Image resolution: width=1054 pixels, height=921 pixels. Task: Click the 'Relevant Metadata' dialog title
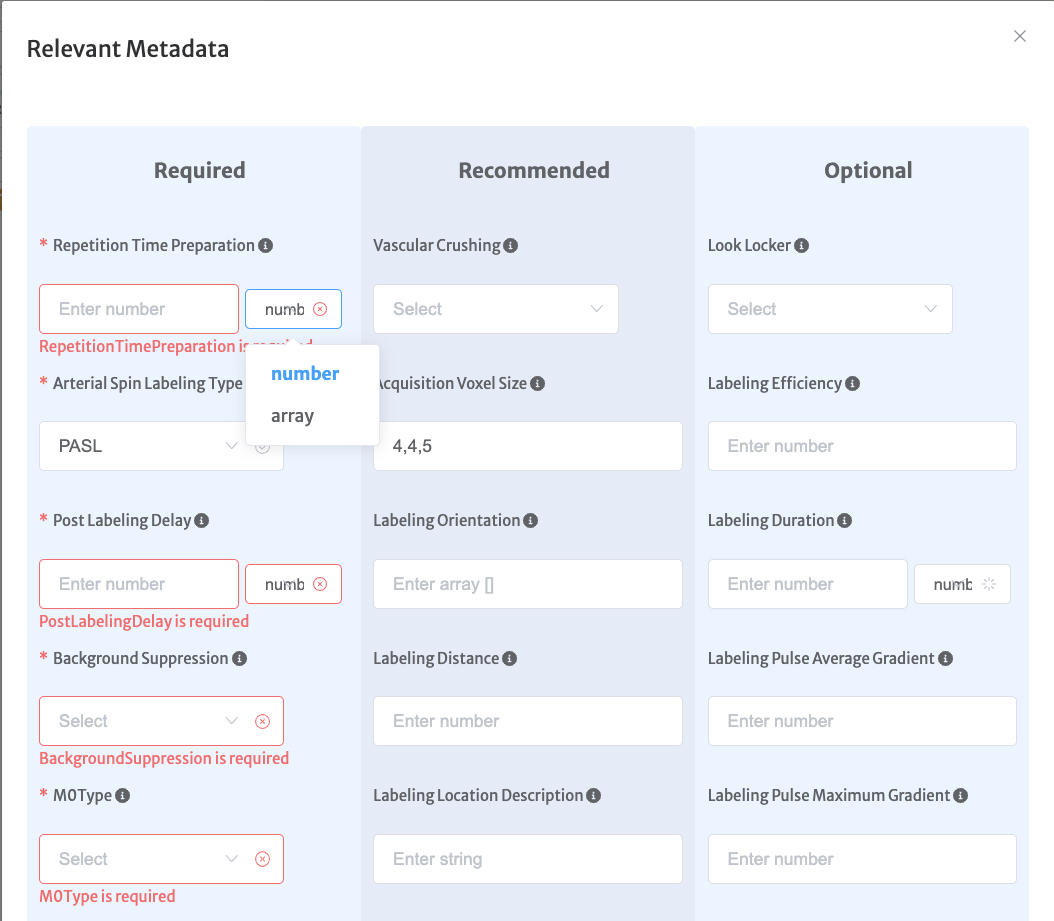click(128, 49)
